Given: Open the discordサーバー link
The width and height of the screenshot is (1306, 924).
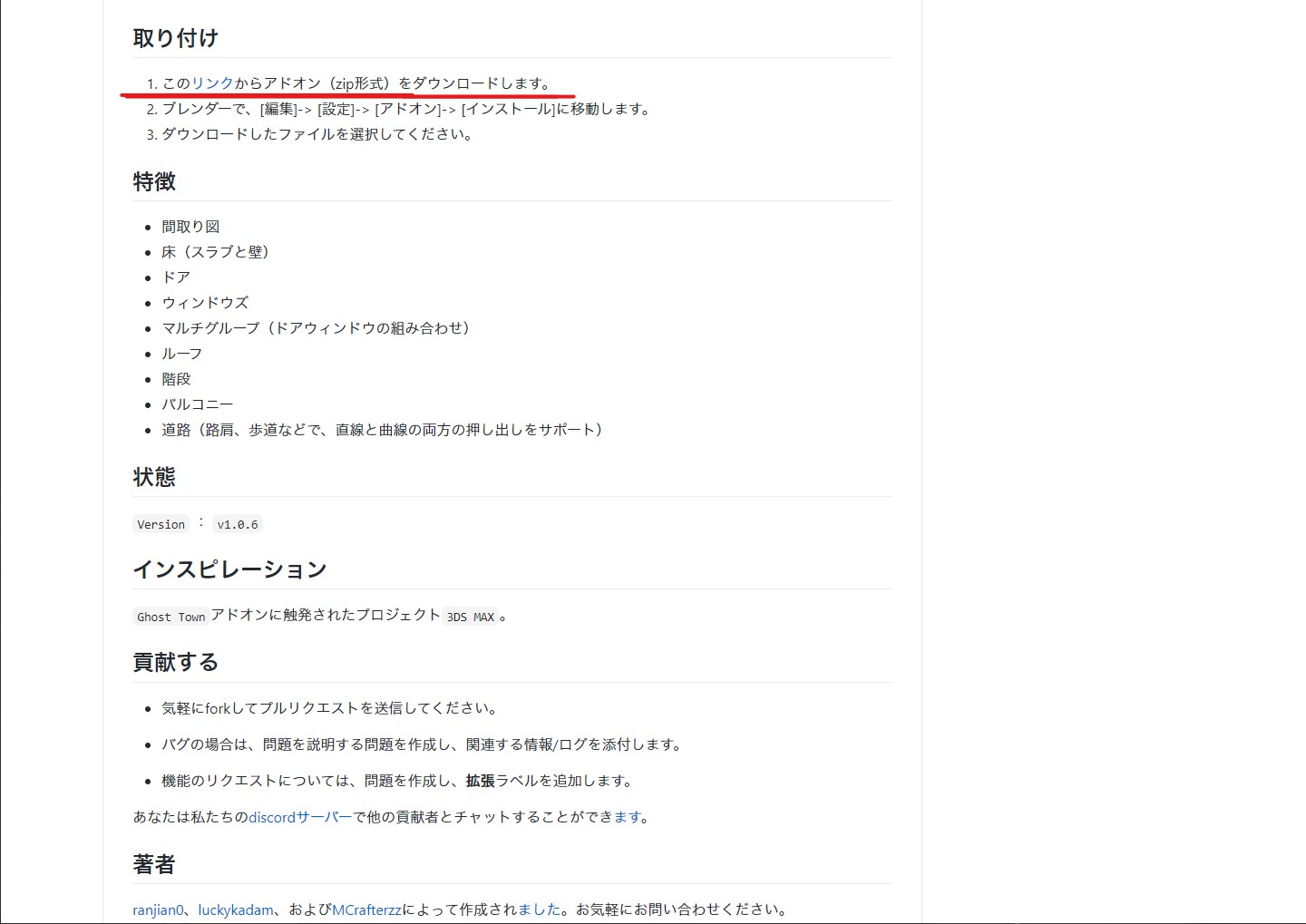Looking at the screenshot, I should pyautogui.click(x=300, y=817).
